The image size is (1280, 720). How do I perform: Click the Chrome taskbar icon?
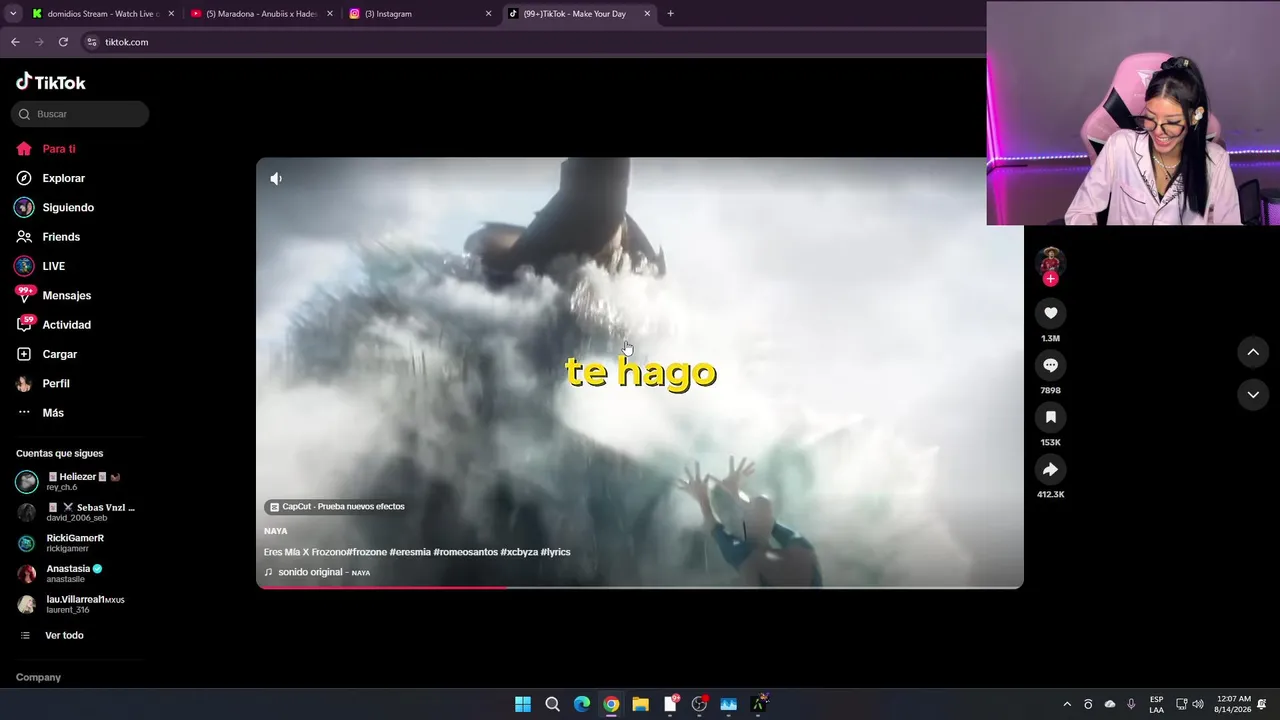click(611, 704)
